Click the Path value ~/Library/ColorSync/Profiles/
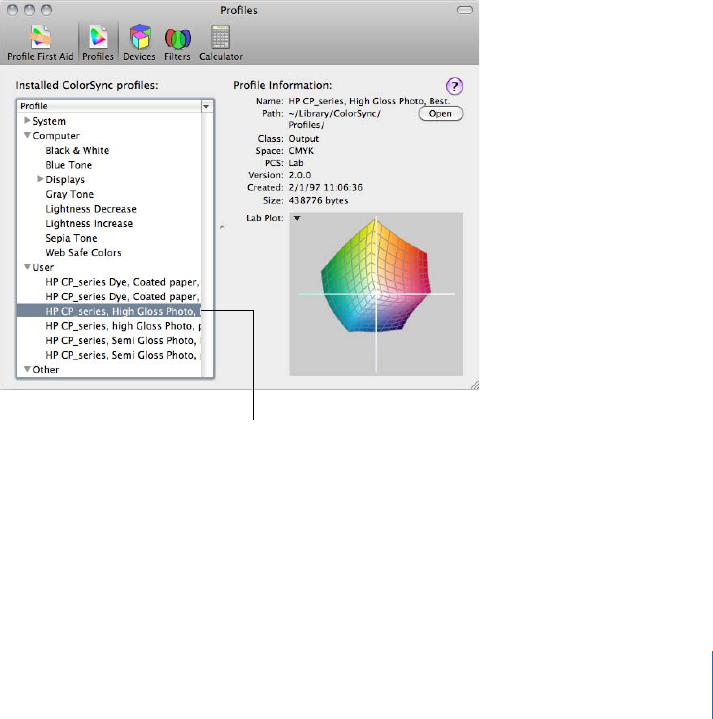Image resolution: width=713 pixels, height=719 pixels. [335, 119]
